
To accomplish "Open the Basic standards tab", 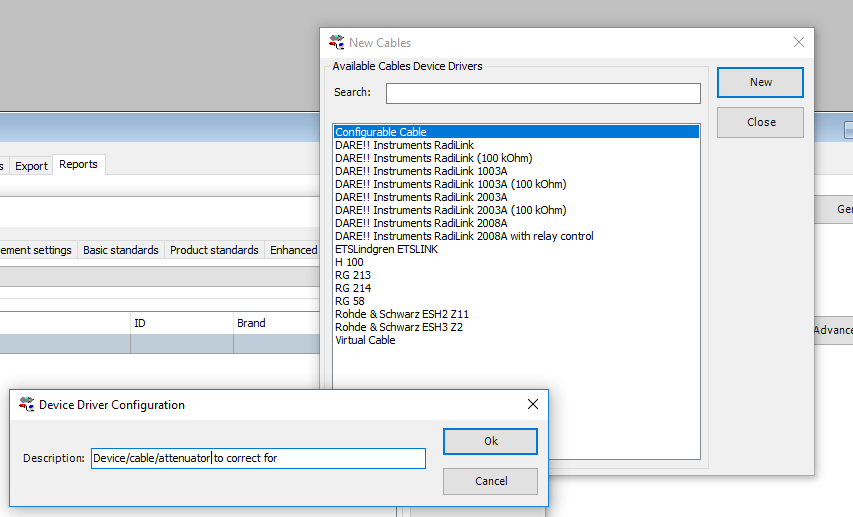I will tap(121, 250).
